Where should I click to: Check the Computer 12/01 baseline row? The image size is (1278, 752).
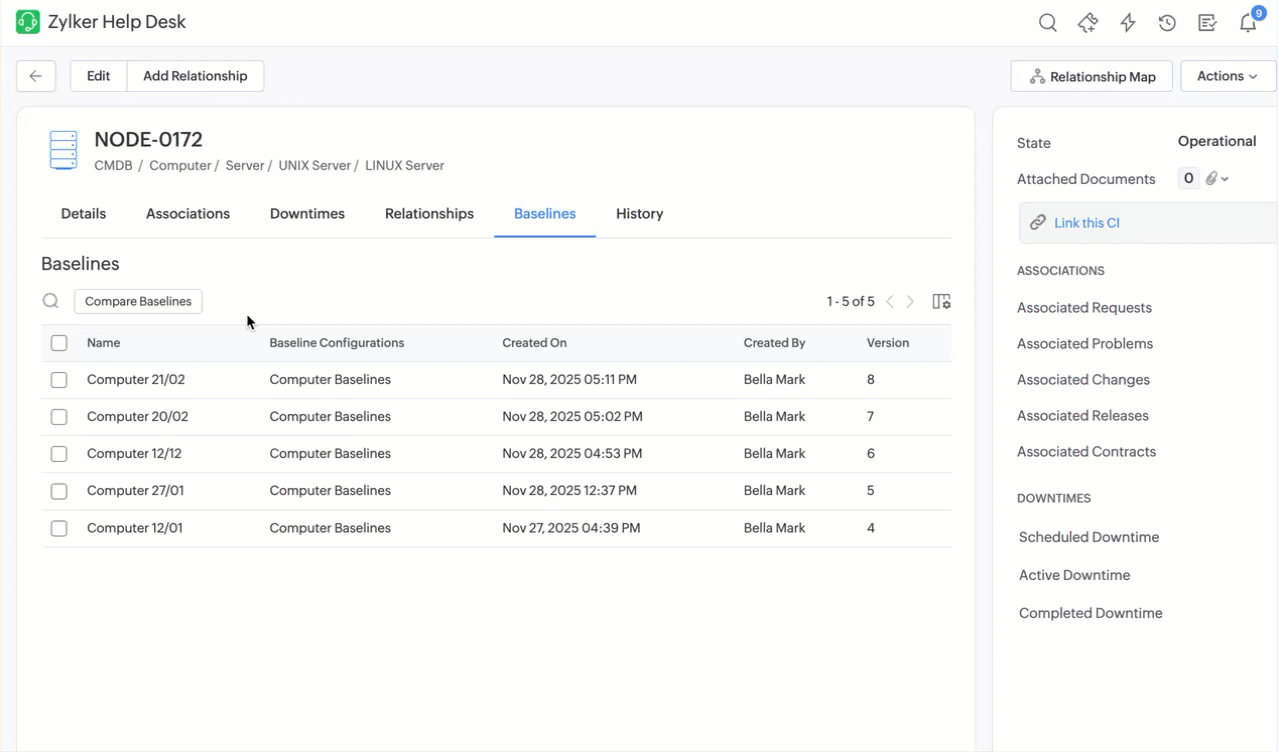(59, 528)
